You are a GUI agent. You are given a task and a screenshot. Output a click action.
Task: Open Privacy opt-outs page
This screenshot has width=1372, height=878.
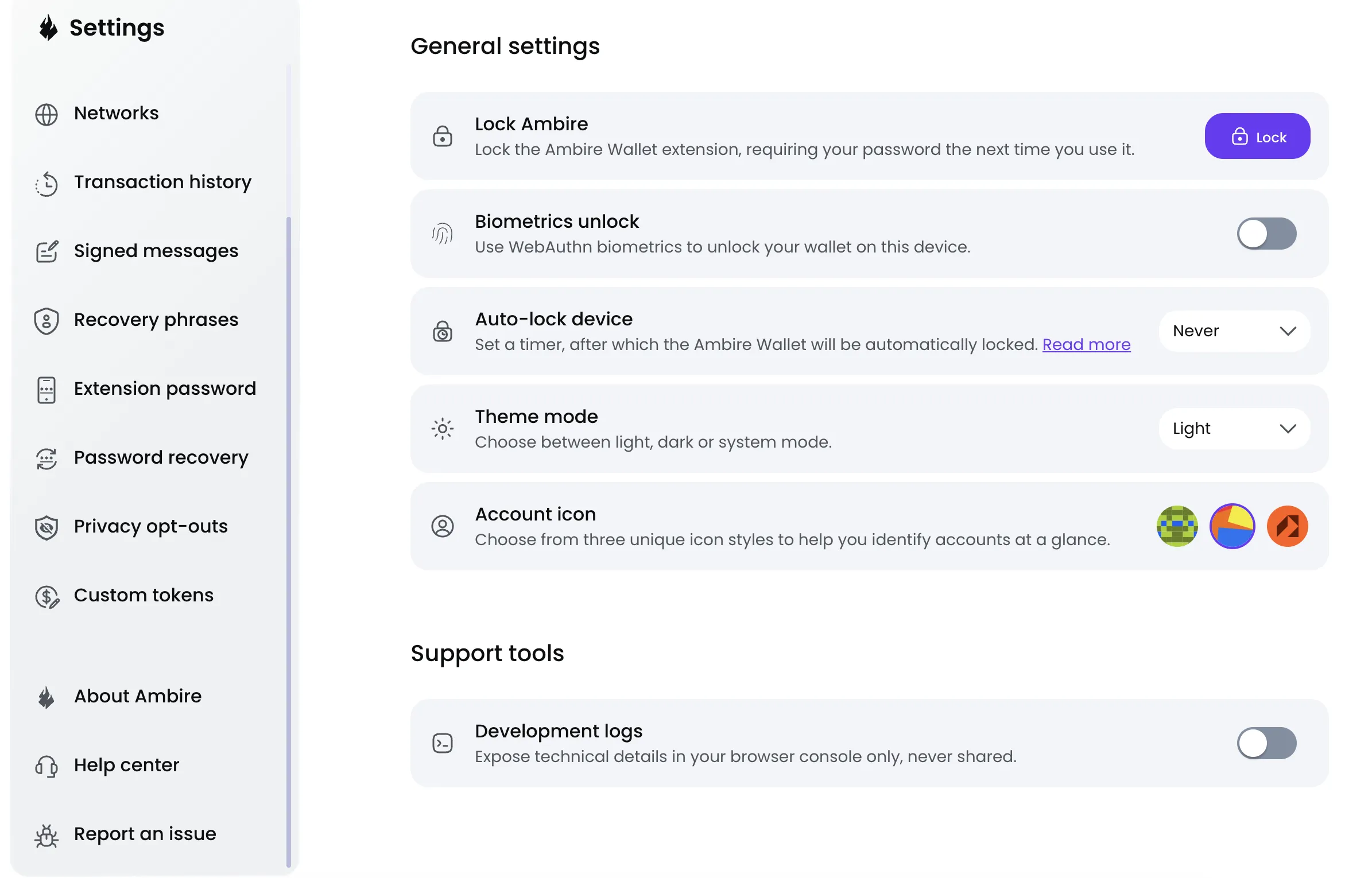point(151,526)
